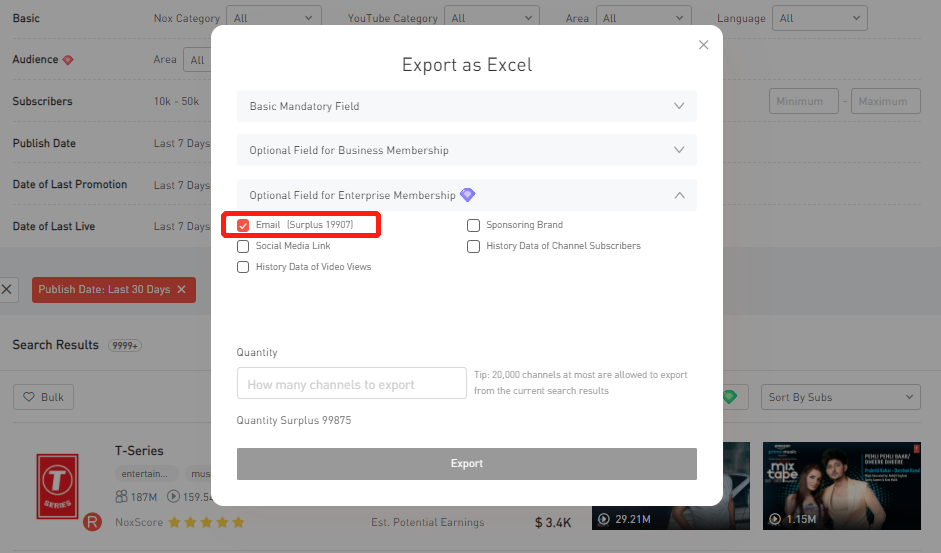Click the Bulk button
This screenshot has height=553, width=941.
[x=43, y=397]
